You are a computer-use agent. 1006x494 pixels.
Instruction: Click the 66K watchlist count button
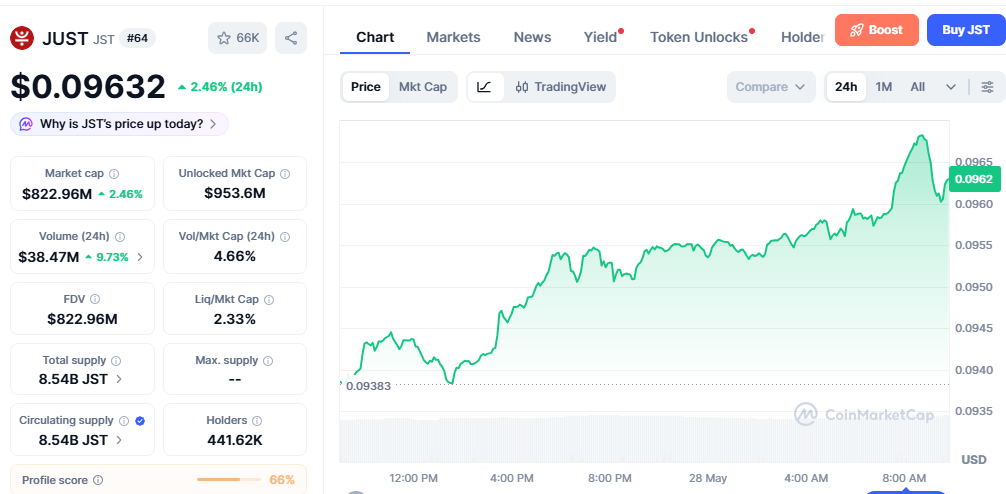[x=237, y=38]
